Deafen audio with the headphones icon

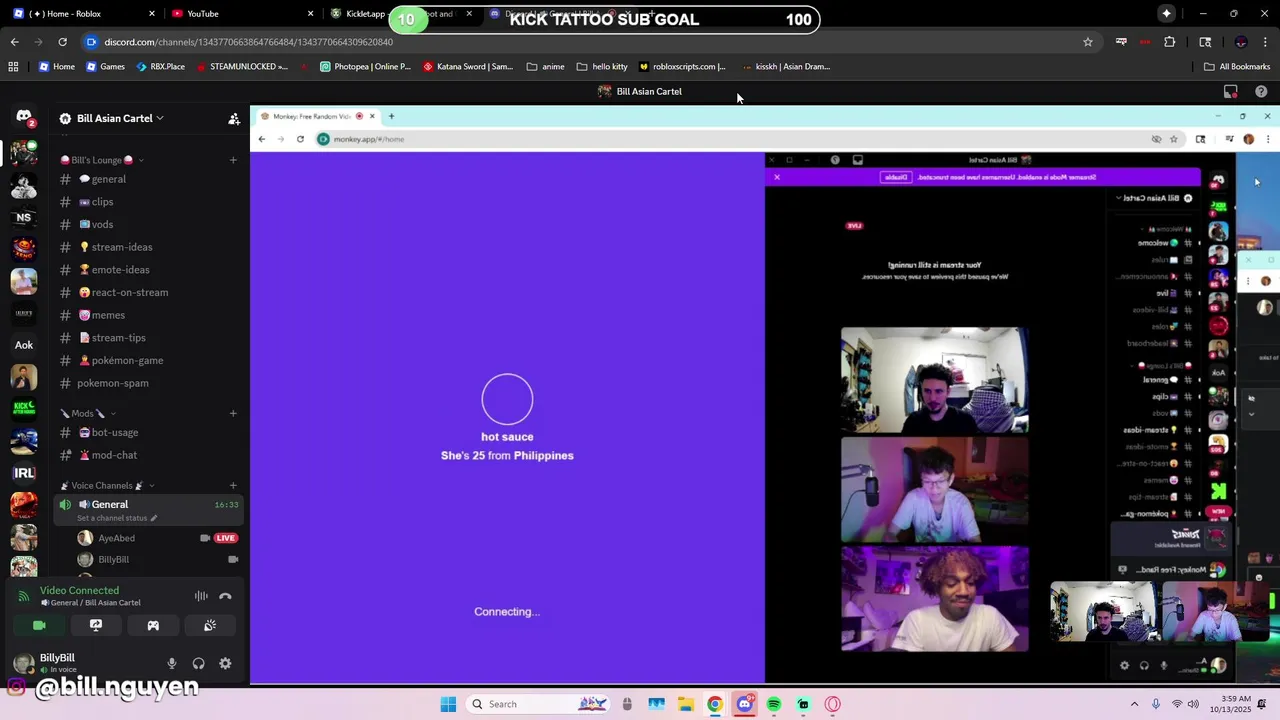tap(198, 663)
